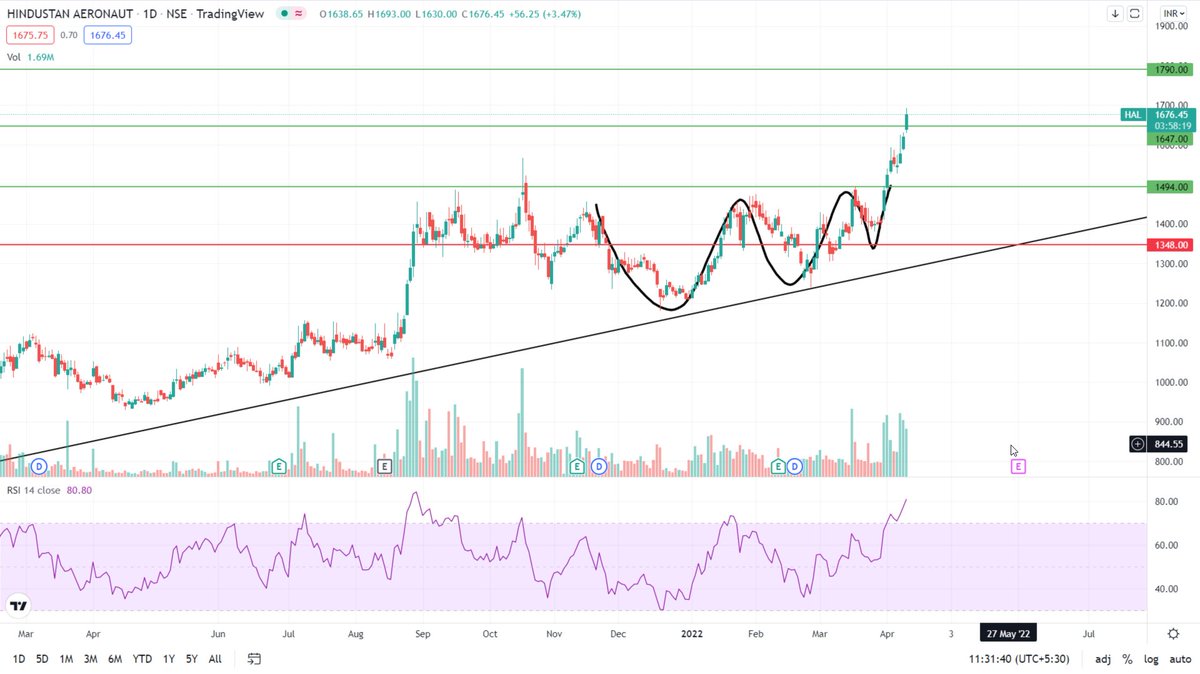Switch range to YTD

click(142, 659)
